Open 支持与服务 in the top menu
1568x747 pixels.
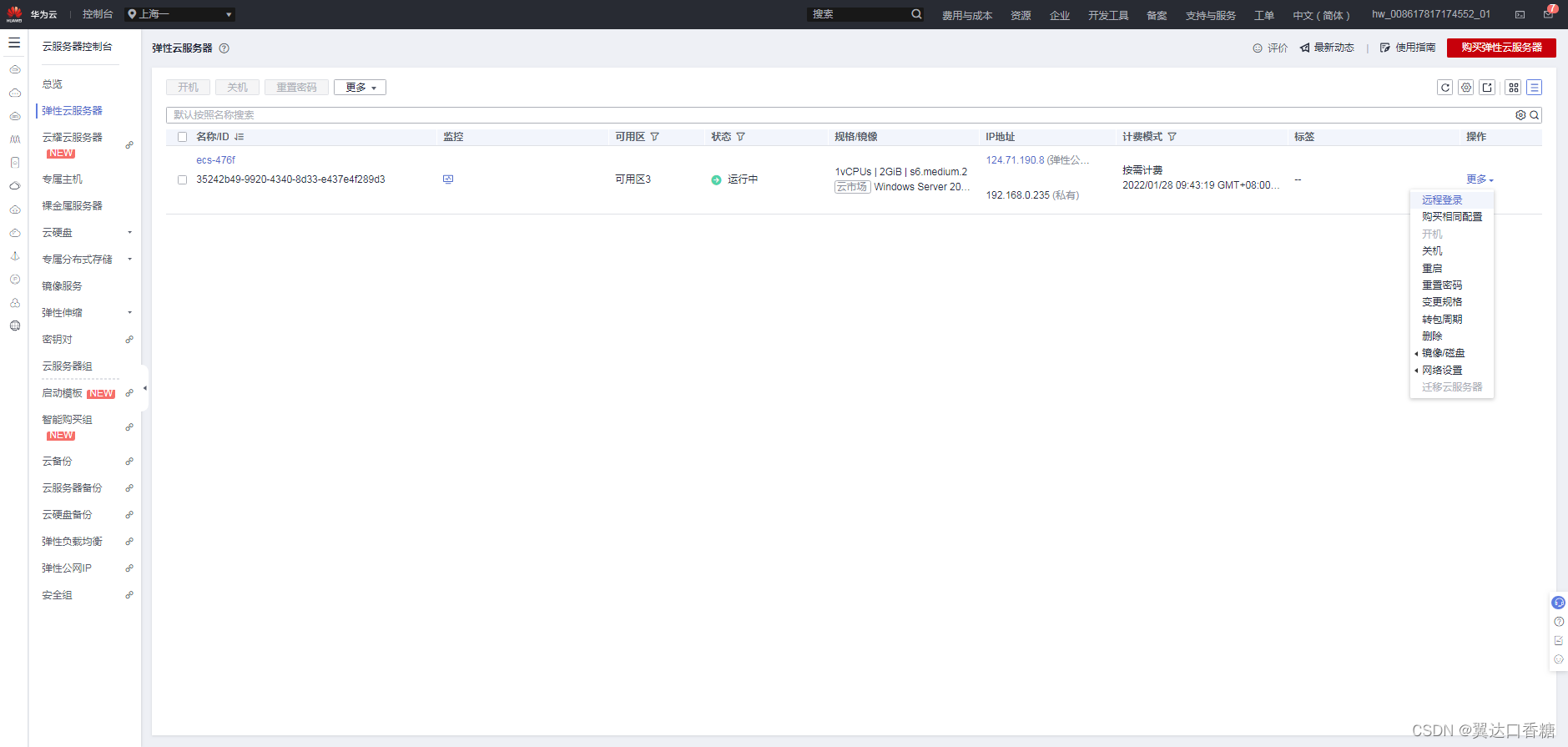click(1211, 15)
